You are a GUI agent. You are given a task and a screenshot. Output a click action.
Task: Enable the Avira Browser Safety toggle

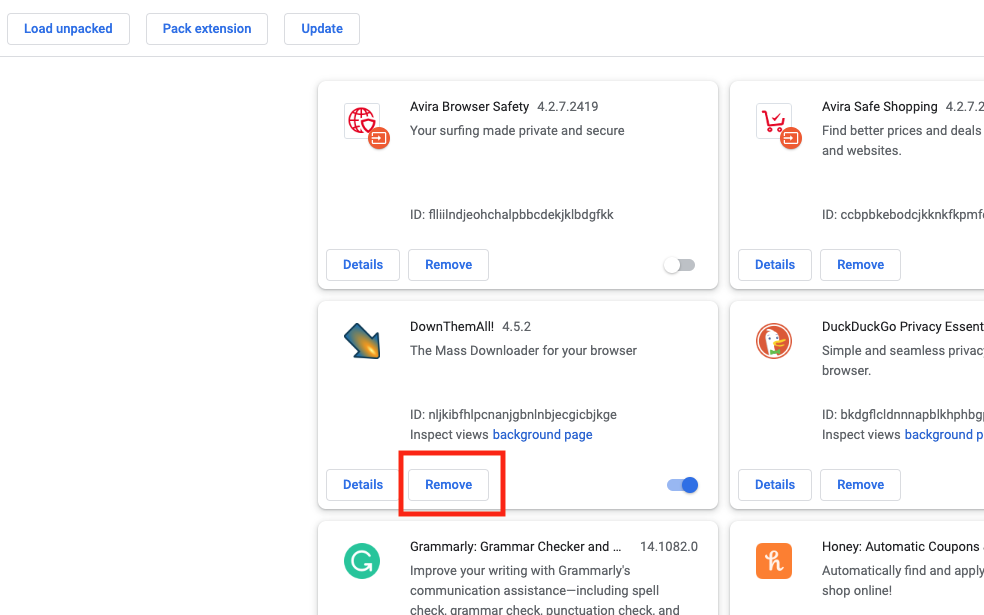point(680,265)
